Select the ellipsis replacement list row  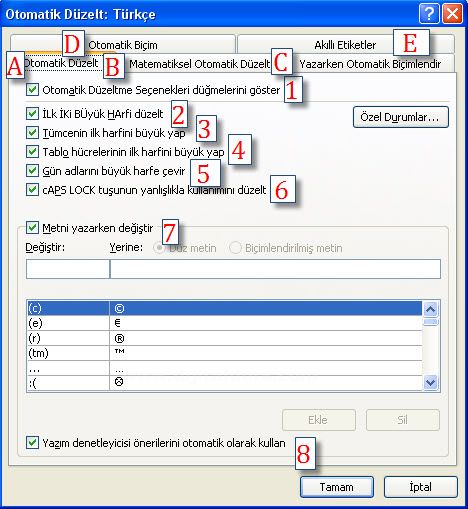click(225, 368)
